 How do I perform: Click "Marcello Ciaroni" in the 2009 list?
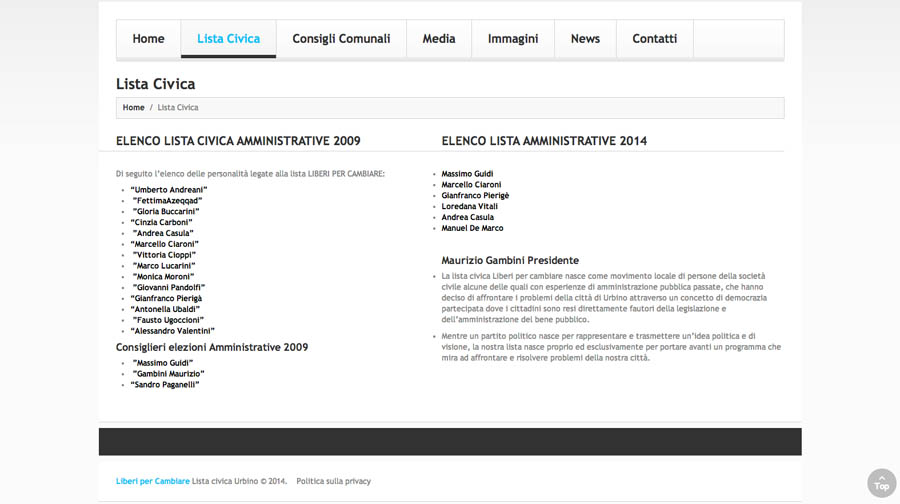(165, 244)
